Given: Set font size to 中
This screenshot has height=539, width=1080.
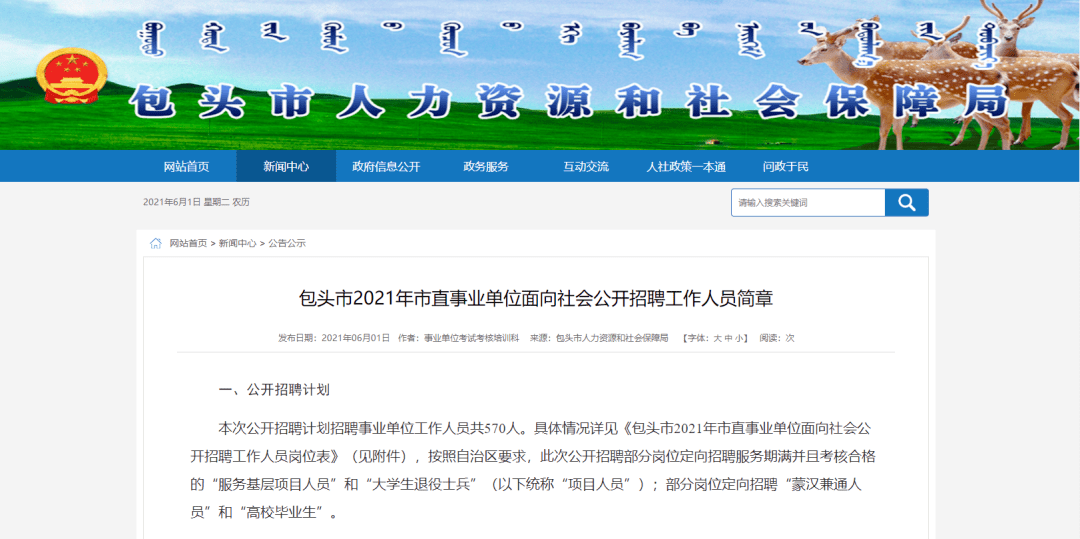Looking at the screenshot, I should [x=728, y=338].
